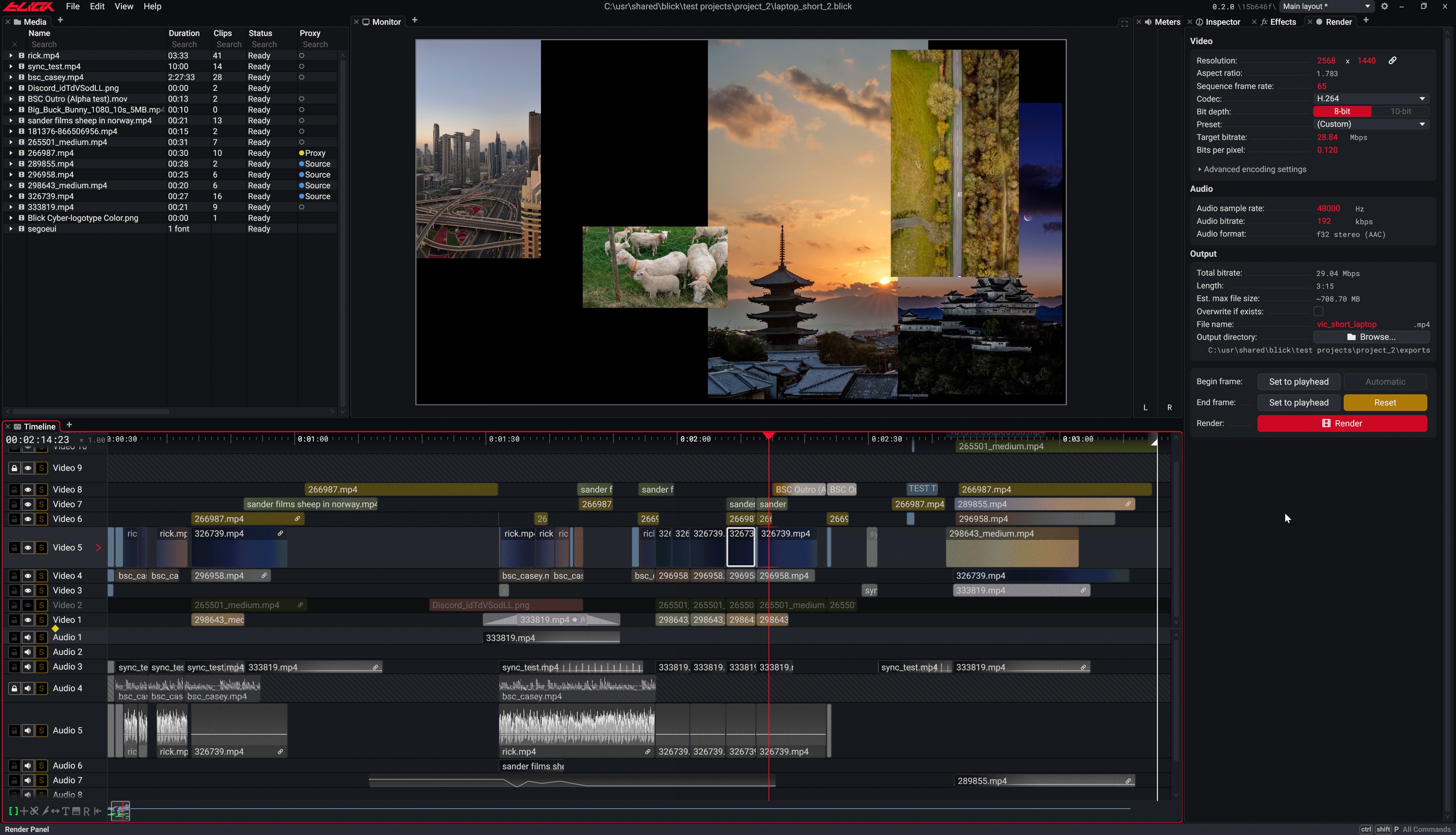Toggle proxy indicator for 266987.mp4
1456x835 pixels.
pyautogui.click(x=301, y=153)
